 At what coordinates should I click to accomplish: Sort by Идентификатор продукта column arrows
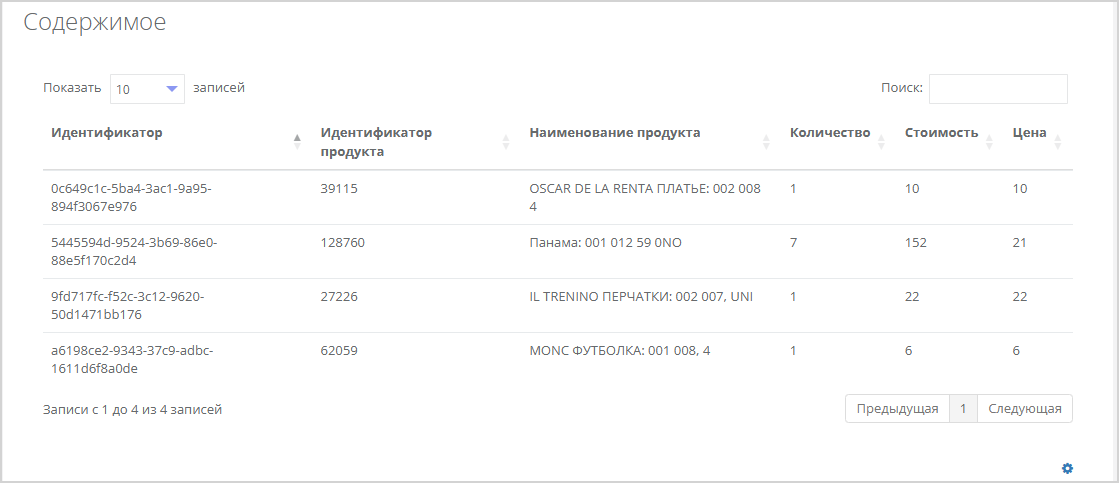(506, 142)
